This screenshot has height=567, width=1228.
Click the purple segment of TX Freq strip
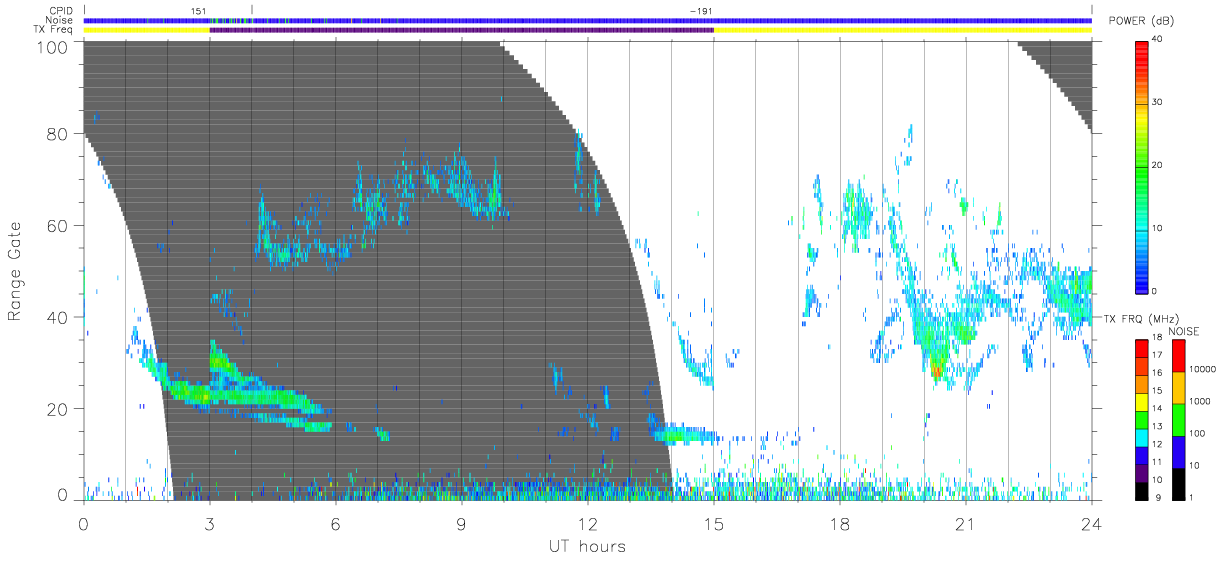coord(461,30)
